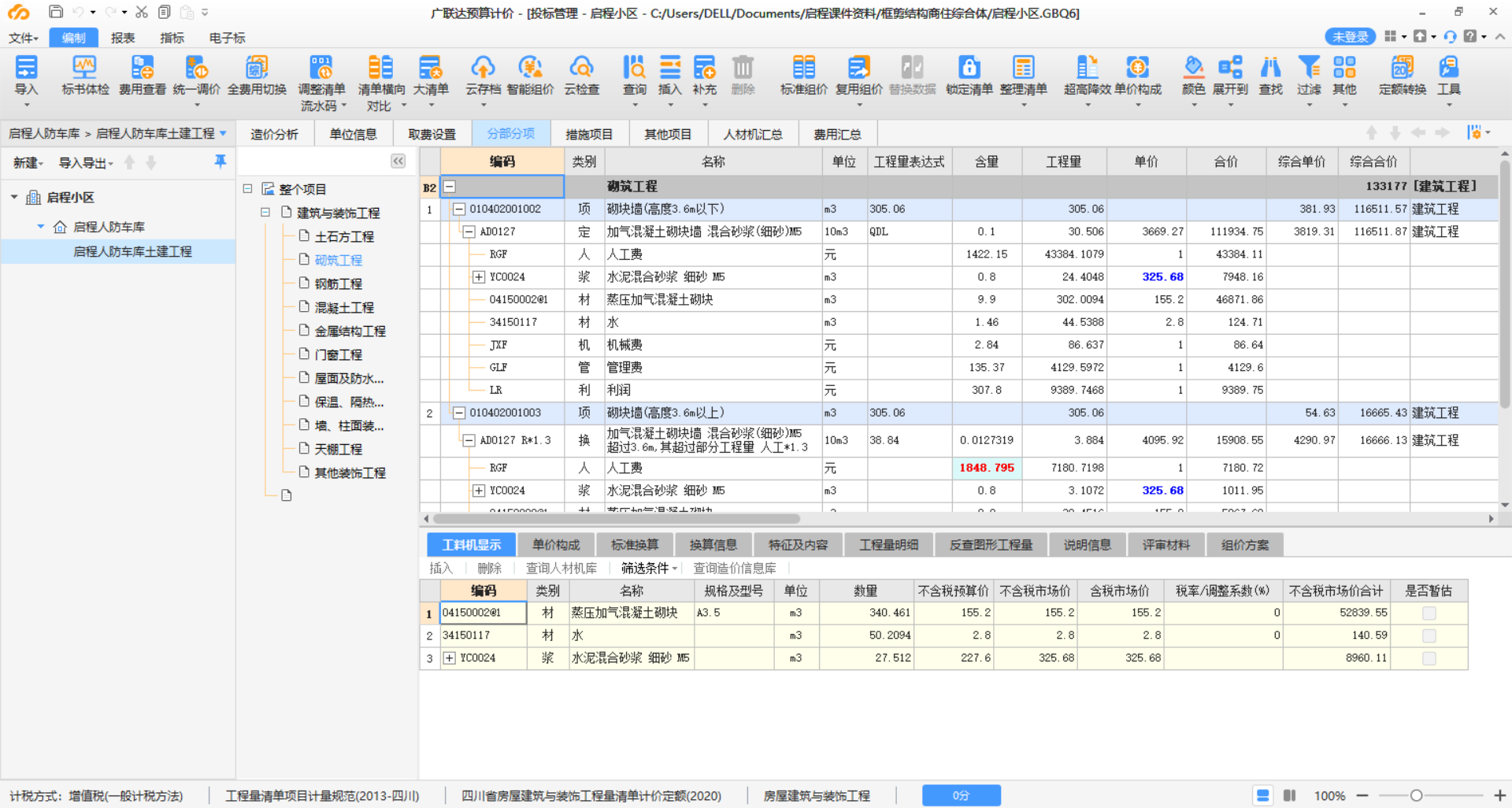Screen dimensions: 1512x808
Task: Collapse the 010402001003 item row
Action: click(458, 413)
